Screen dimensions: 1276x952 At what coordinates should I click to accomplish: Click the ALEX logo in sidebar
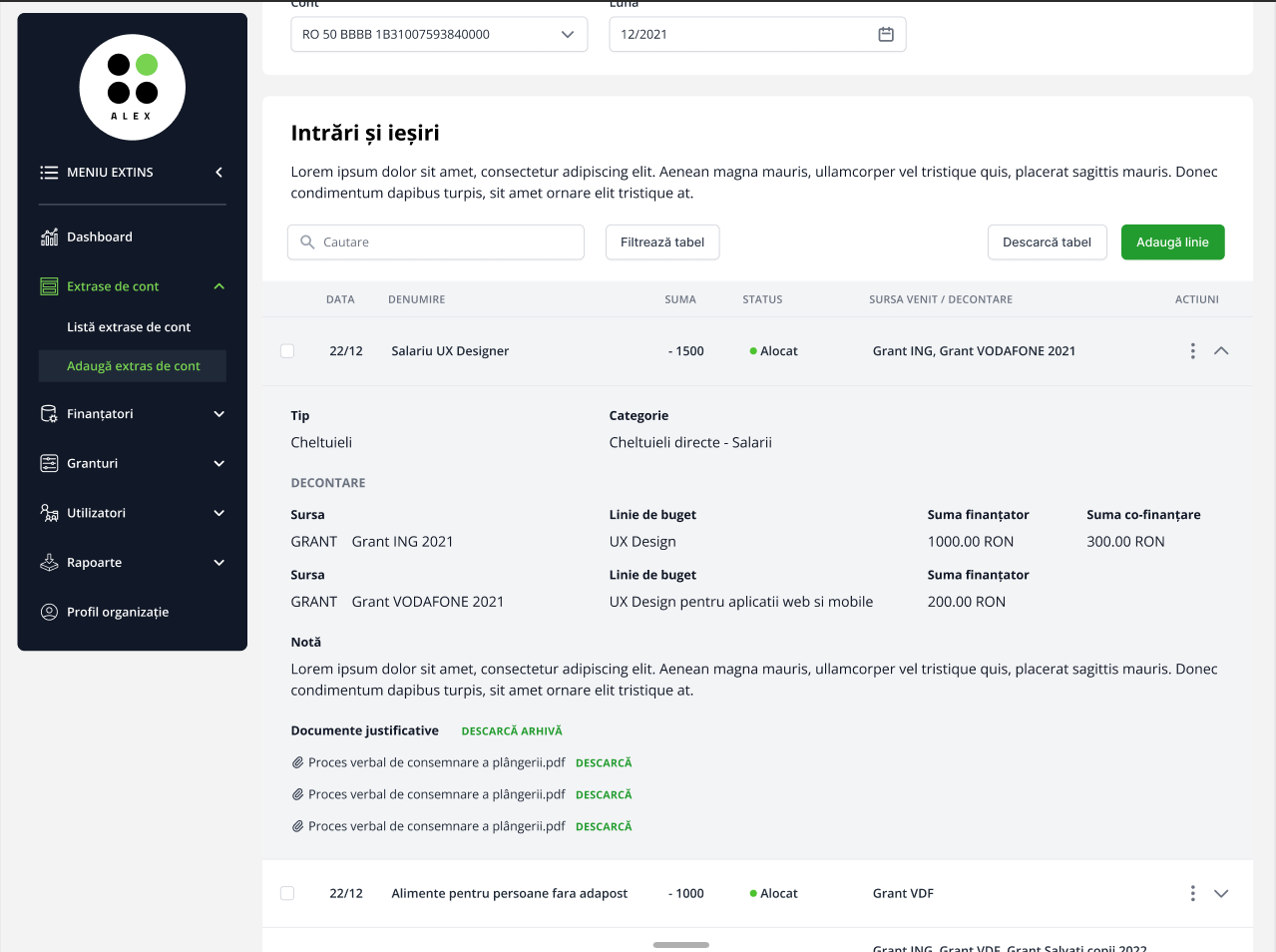click(x=133, y=88)
